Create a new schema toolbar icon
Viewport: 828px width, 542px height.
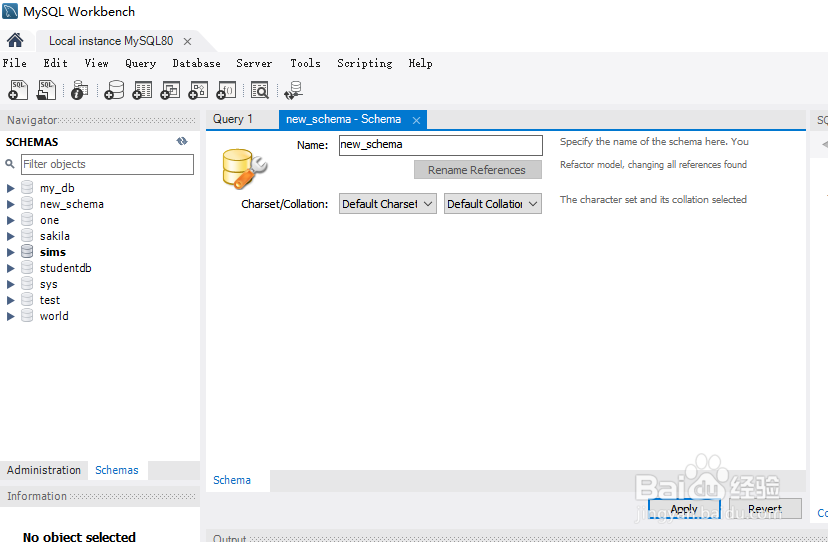(x=114, y=90)
